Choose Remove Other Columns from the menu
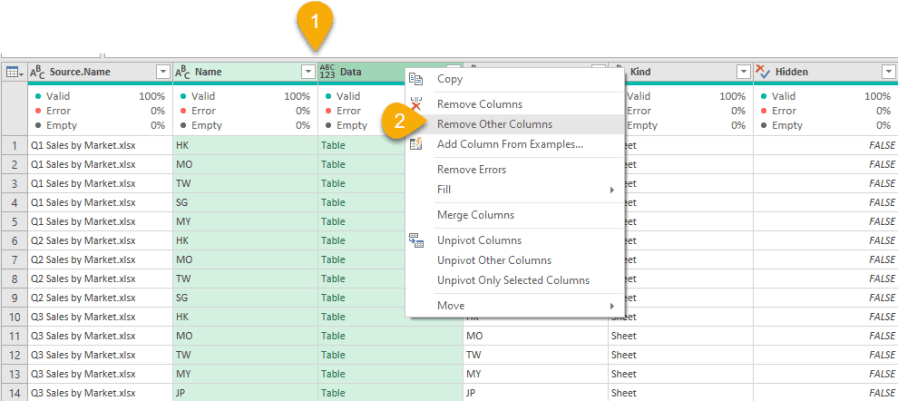 494,125
